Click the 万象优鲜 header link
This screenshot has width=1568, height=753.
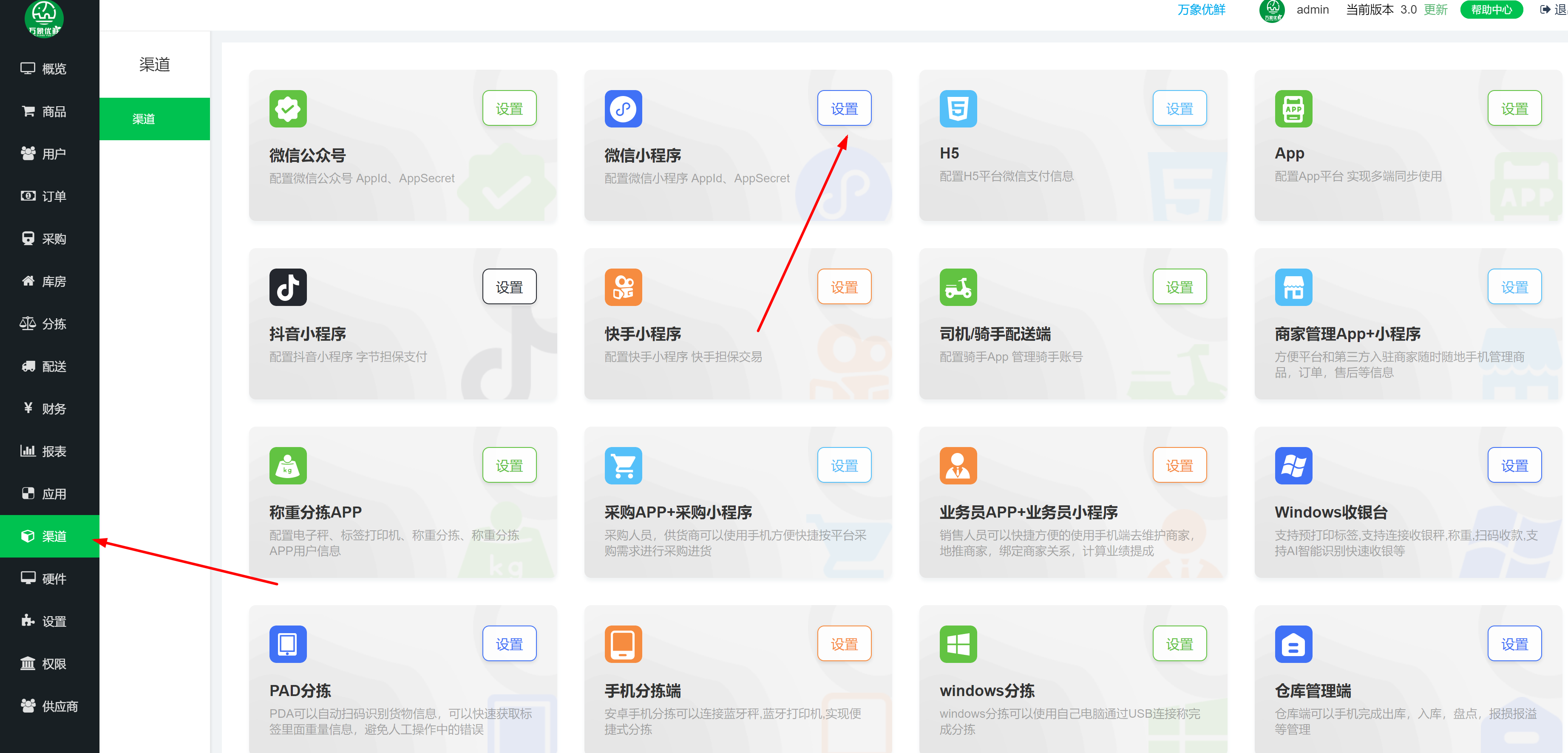point(1201,9)
